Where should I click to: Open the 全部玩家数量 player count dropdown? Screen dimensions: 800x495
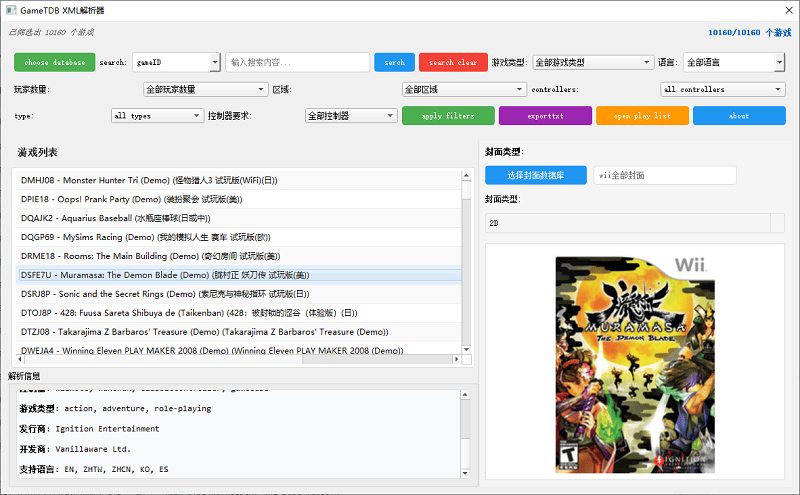[206, 89]
